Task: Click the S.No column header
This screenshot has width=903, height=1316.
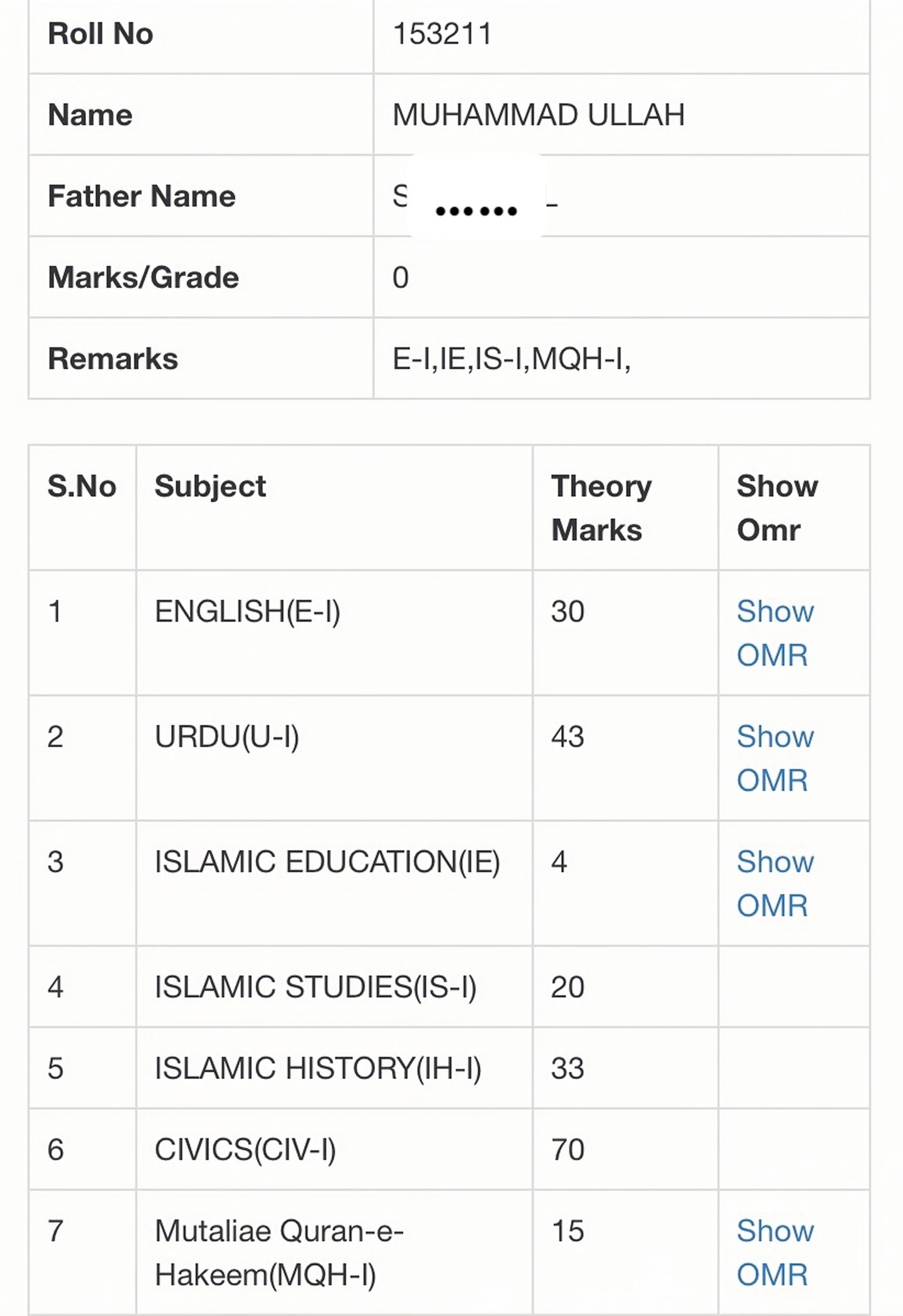Action: pyautogui.click(x=82, y=486)
